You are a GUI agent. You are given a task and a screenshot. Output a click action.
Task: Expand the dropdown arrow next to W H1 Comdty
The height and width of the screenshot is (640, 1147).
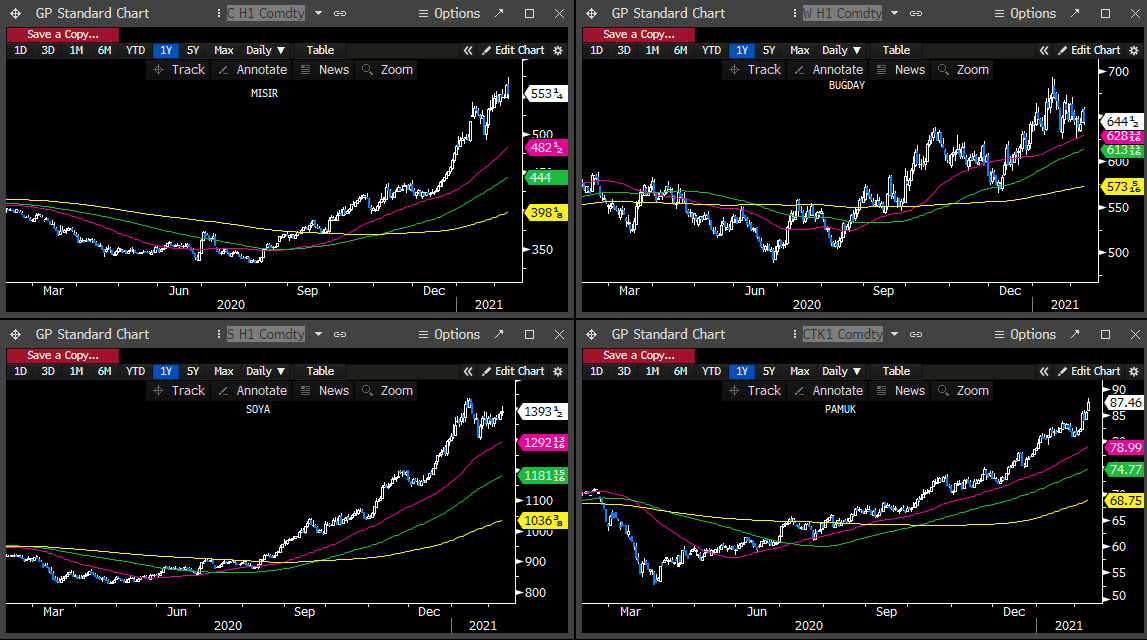pyautogui.click(x=894, y=13)
